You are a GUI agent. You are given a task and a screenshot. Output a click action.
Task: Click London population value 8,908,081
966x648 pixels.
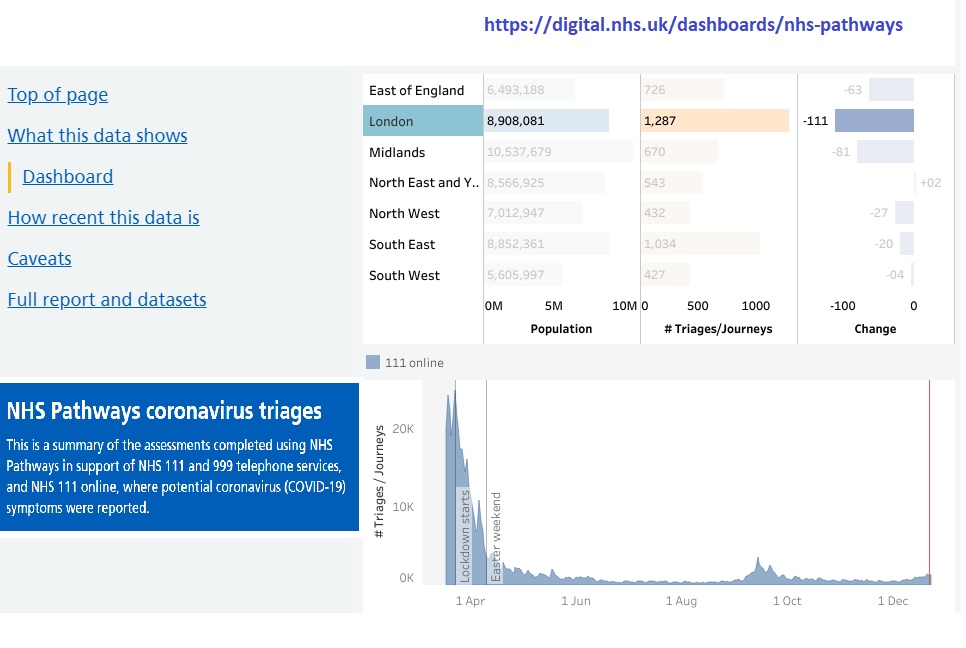[x=516, y=121]
